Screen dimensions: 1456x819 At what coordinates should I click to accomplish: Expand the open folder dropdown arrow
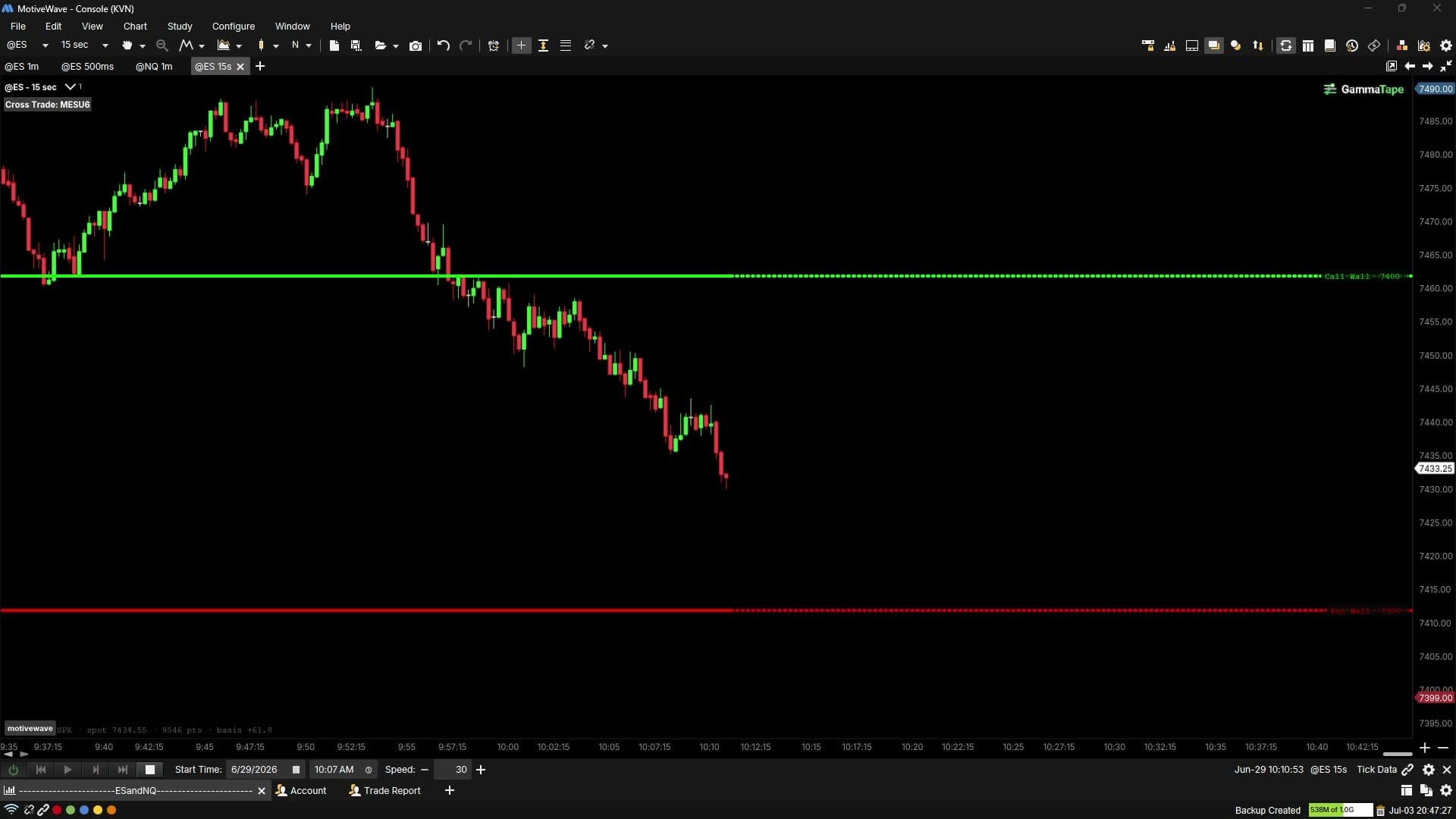point(396,45)
